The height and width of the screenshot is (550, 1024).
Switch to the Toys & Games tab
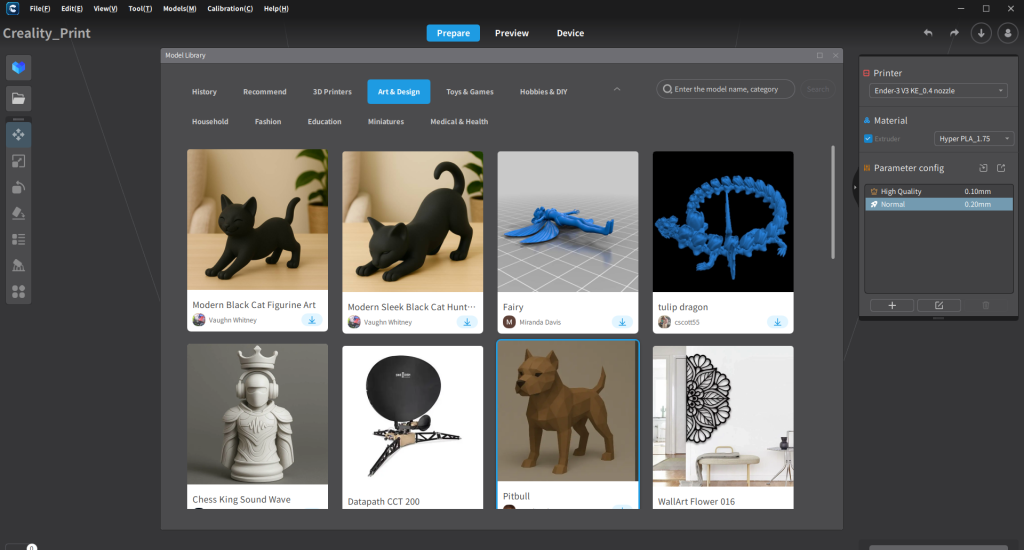pos(469,92)
